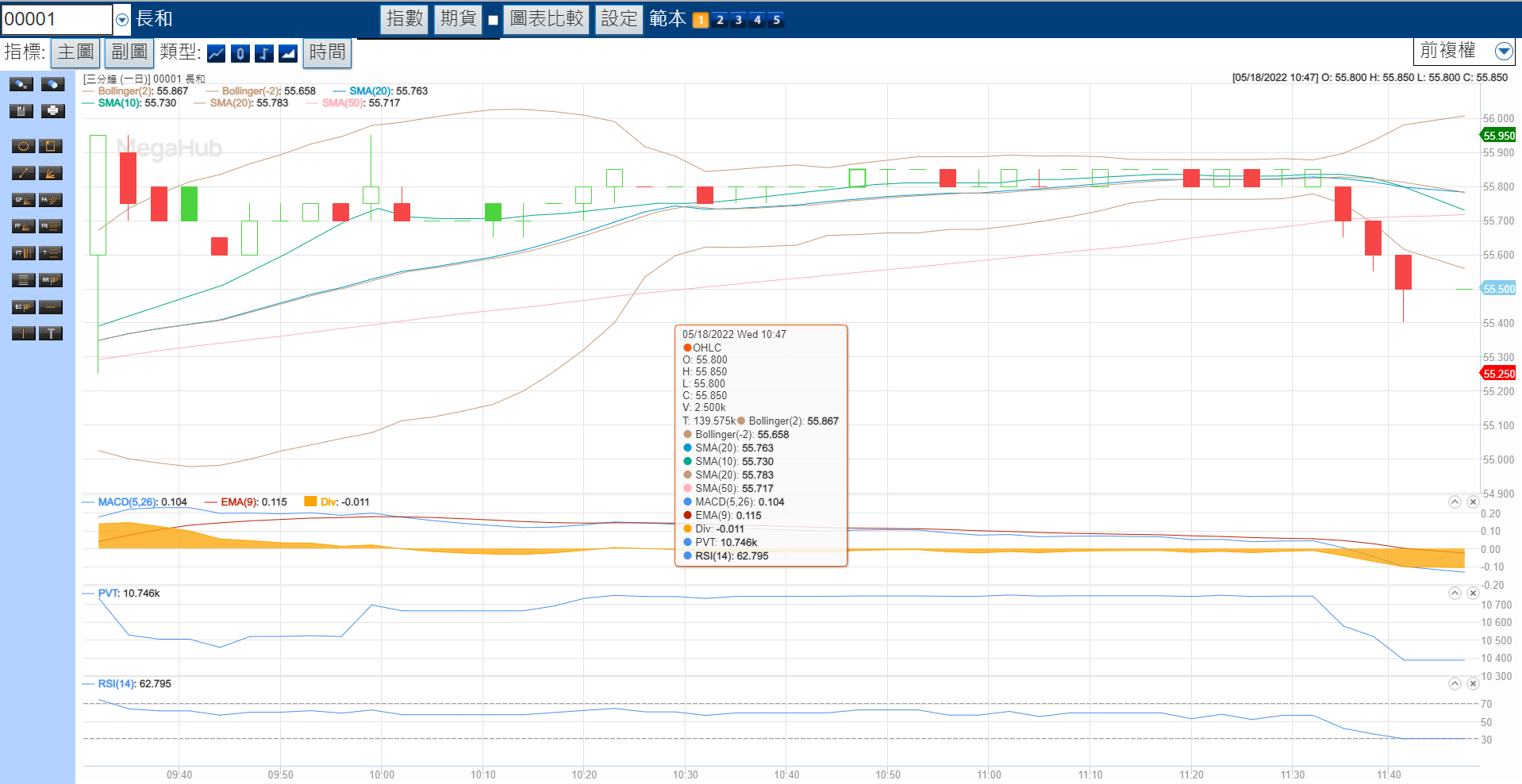Click the 指數 button
Viewport: 1522px width, 784px height.
tap(405, 19)
